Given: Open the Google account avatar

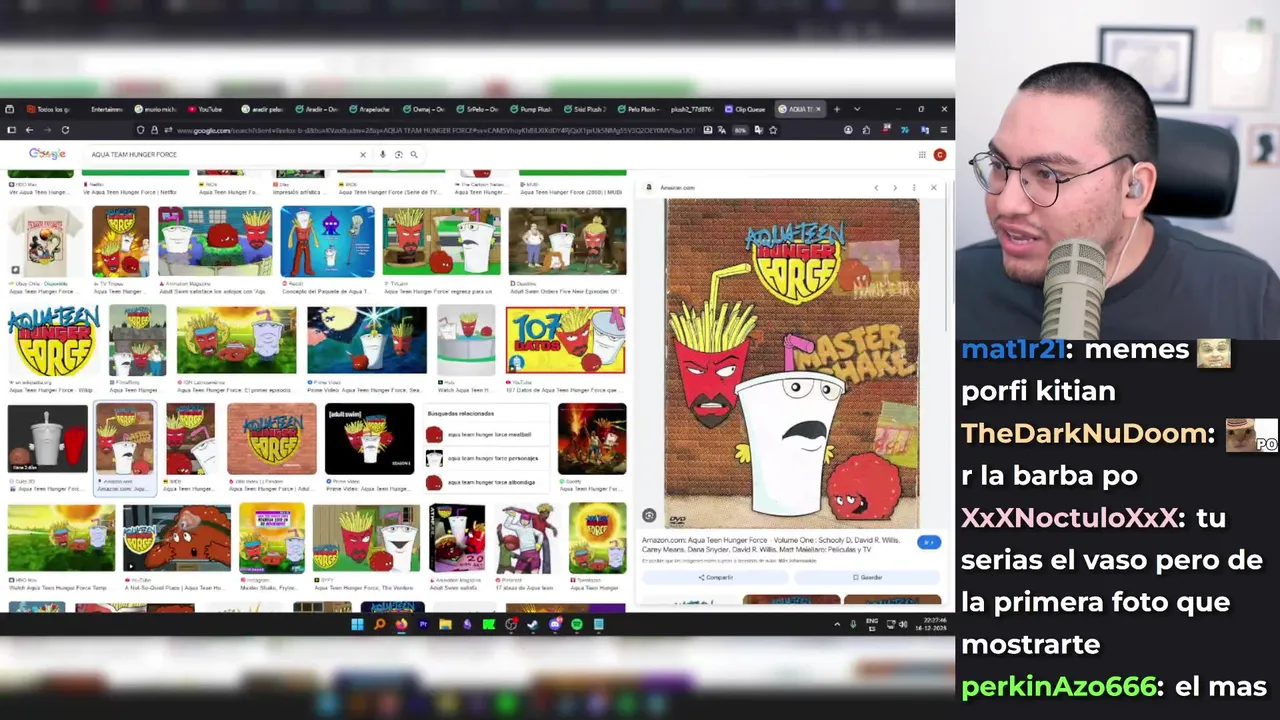Looking at the screenshot, I should pyautogui.click(x=940, y=155).
